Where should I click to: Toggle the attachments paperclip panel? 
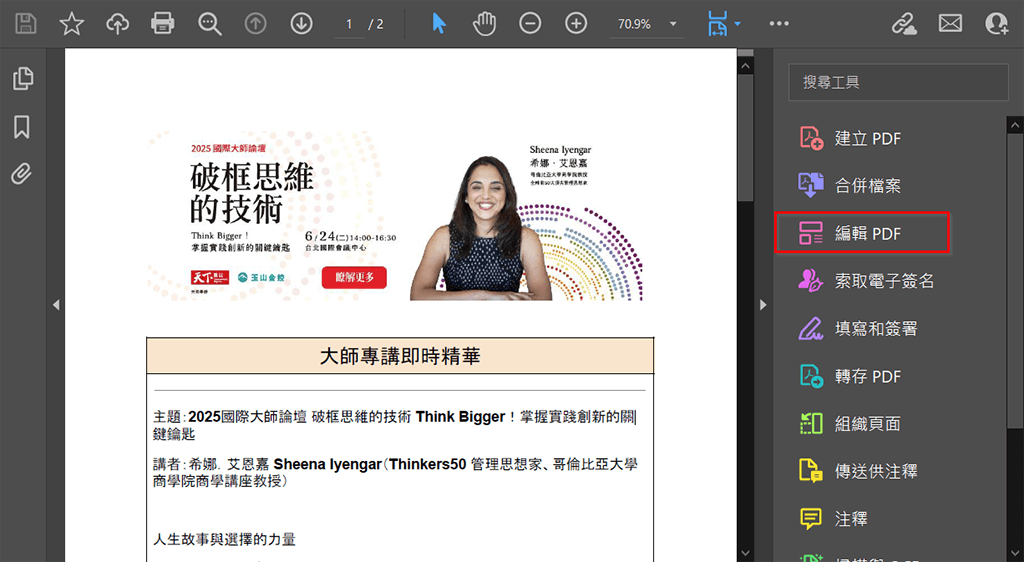(x=22, y=174)
